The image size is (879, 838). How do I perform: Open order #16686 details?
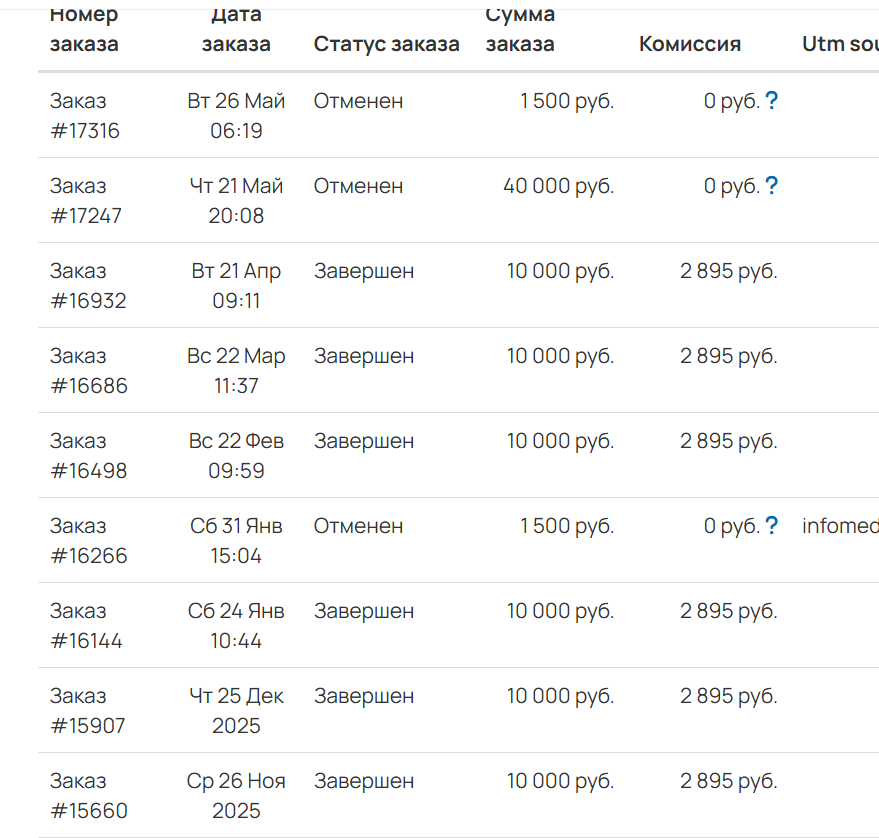(x=89, y=371)
